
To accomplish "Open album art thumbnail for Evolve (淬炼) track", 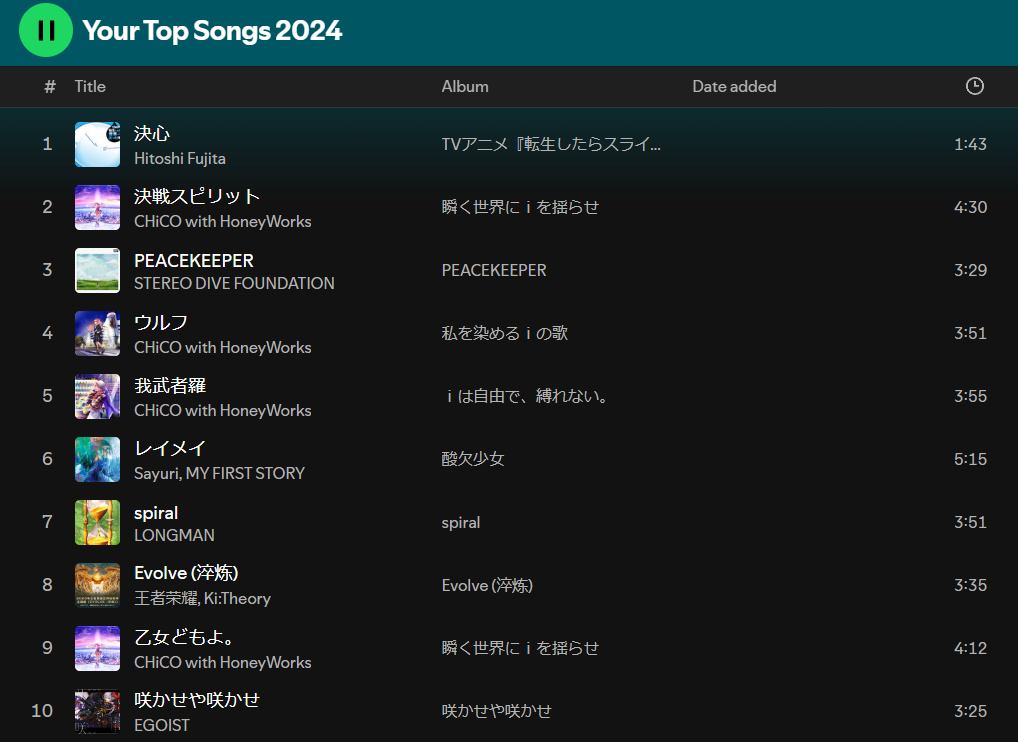I will [x=97, y=585].
